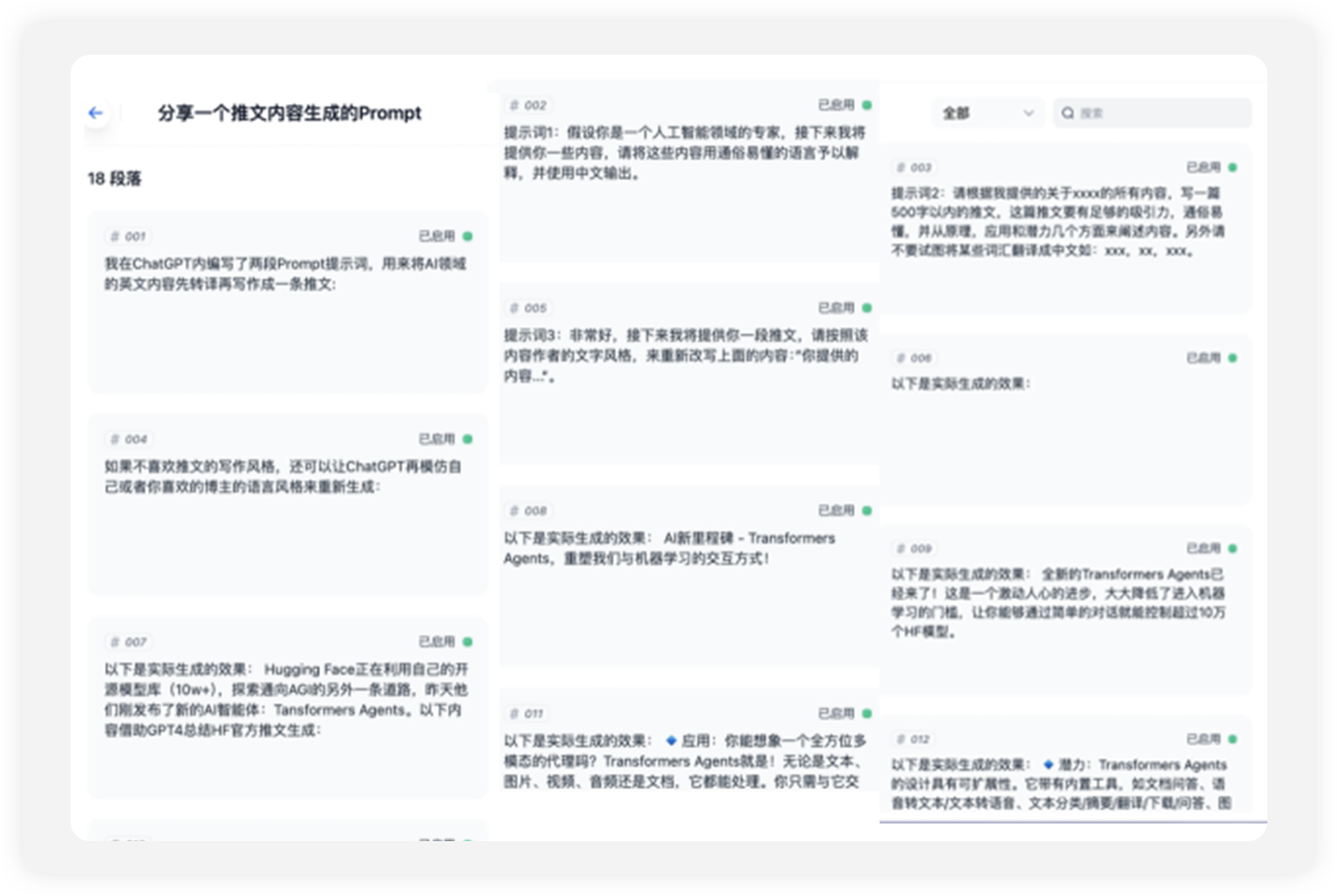Open the segment text mentioning 全方位多模态的代理

tap(686, 761)
